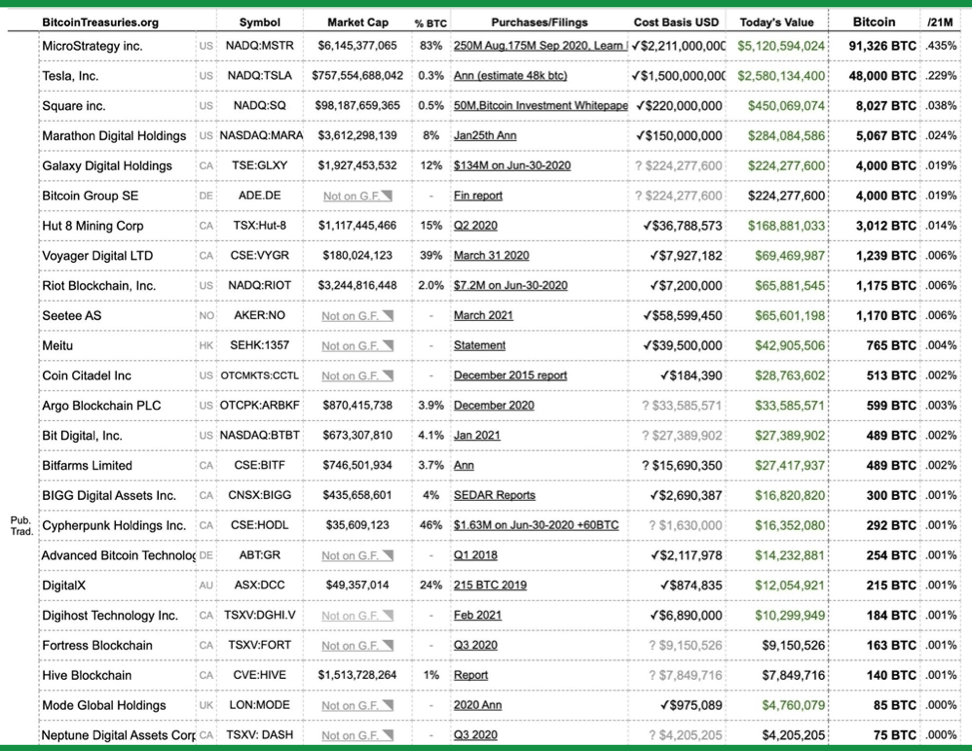Open Tesla's Ann (estimate 48k btc) link
This screenshot has height=751, width=972.
click(x=510, y=76)
